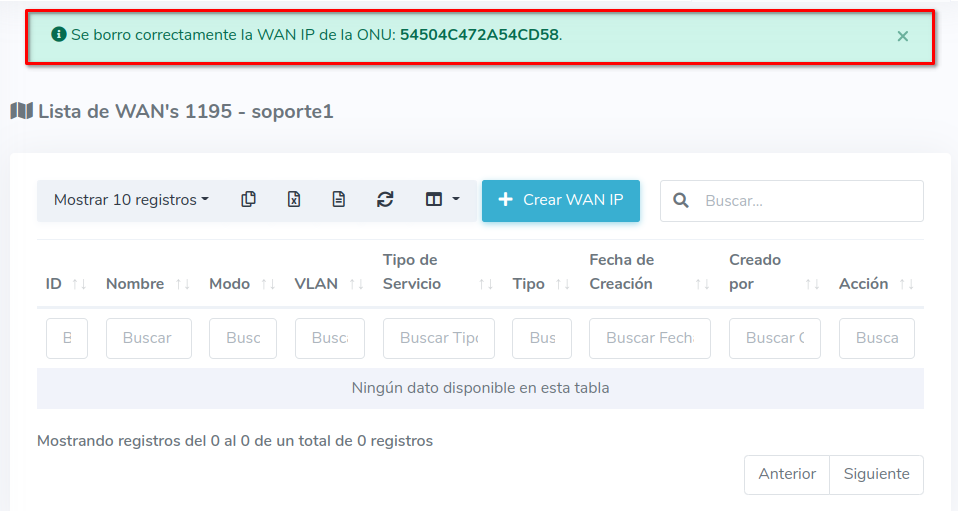Click the CSV file export icon

click(x=339, y=200)
